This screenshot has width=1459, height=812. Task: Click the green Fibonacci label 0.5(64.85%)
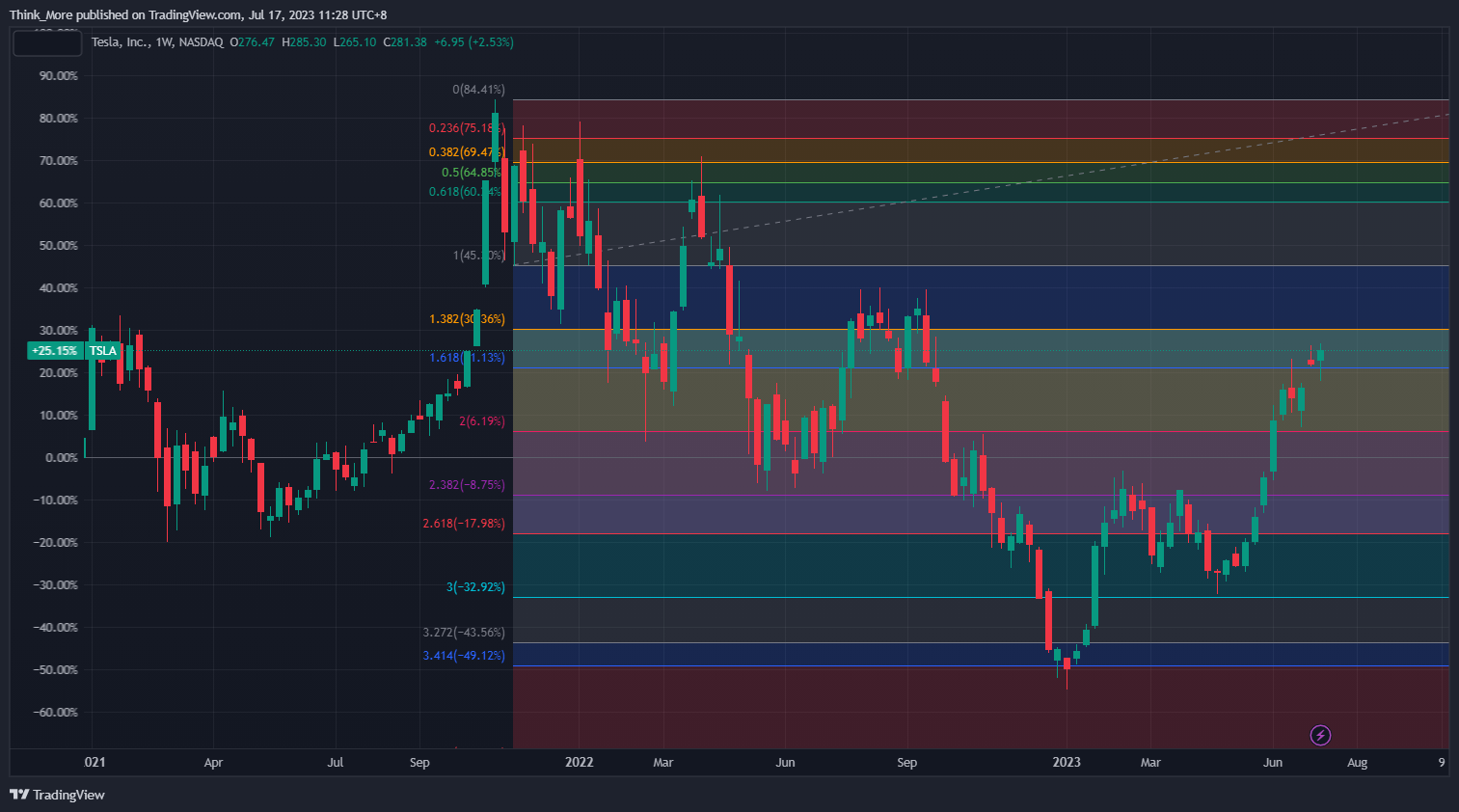(x=473, y=173)
